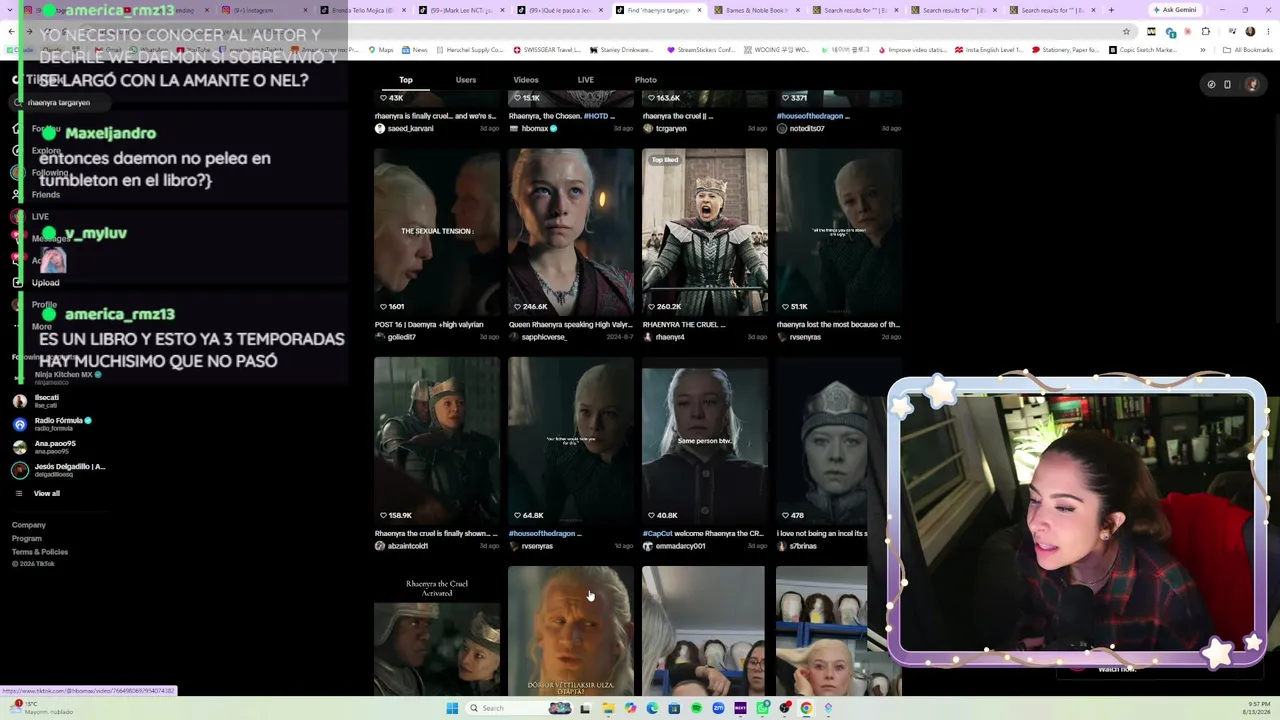This screenshot has height=720, width=1280.
Task: Click the TikTok profile avatar at top right
Action: 1252,85
